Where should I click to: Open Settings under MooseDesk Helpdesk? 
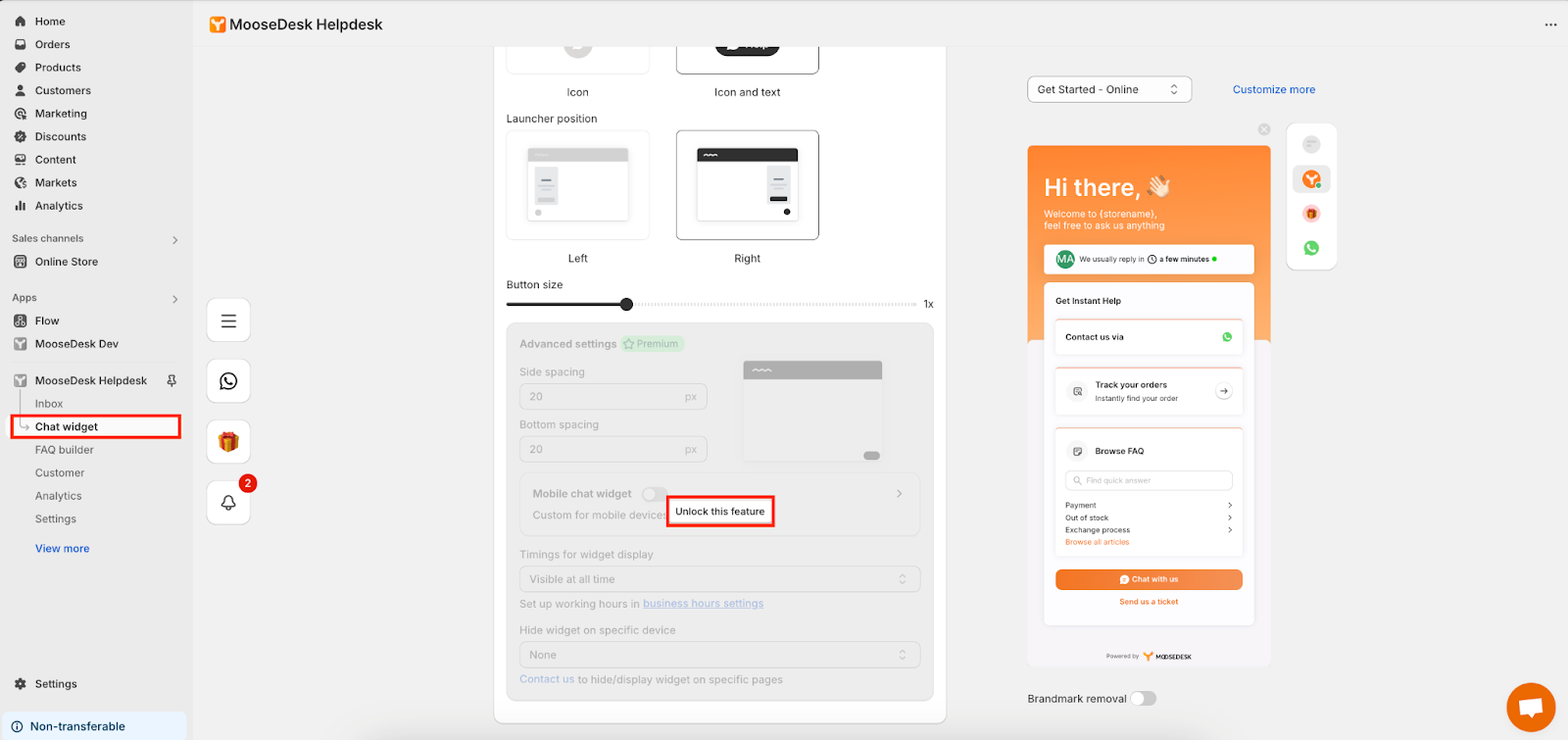(56, 518)
